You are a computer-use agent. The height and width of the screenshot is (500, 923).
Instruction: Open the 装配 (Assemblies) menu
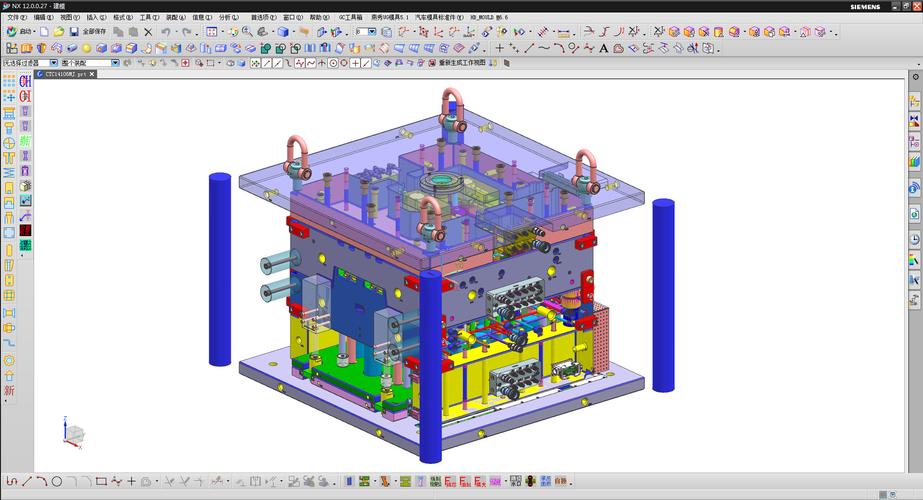tap(175, 18)
